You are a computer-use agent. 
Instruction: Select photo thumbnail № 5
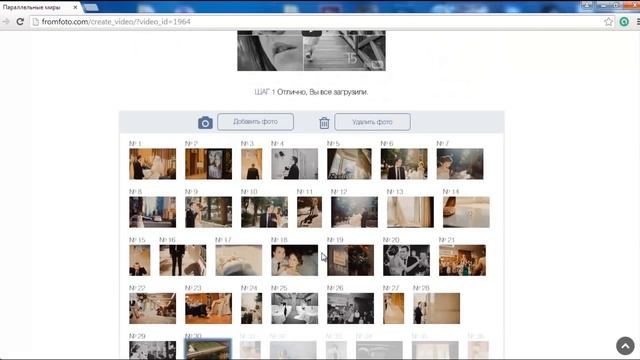[x=349, y=164]
